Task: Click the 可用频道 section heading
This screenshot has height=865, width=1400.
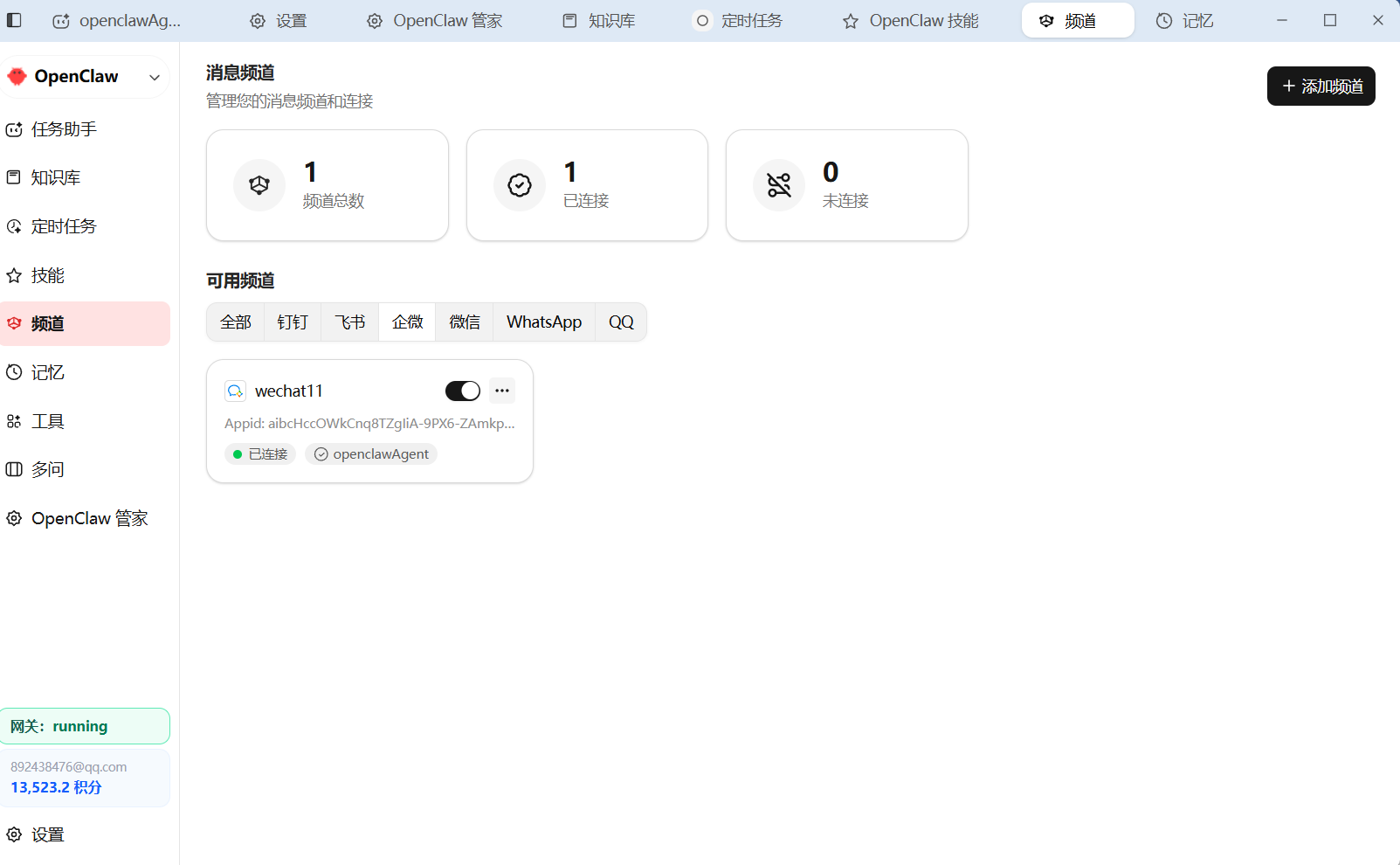Action: (240, 280)
